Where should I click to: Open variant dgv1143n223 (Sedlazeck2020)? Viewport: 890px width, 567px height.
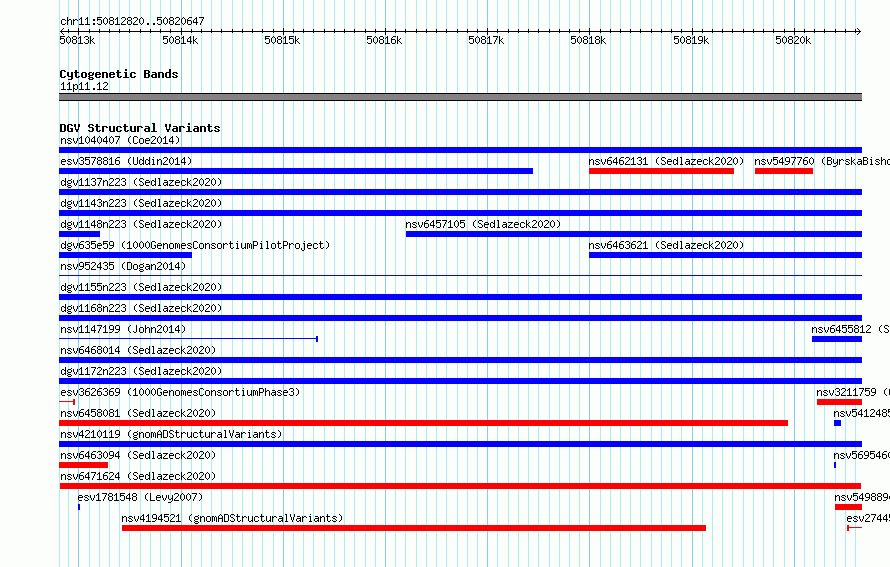pos(460,213)
